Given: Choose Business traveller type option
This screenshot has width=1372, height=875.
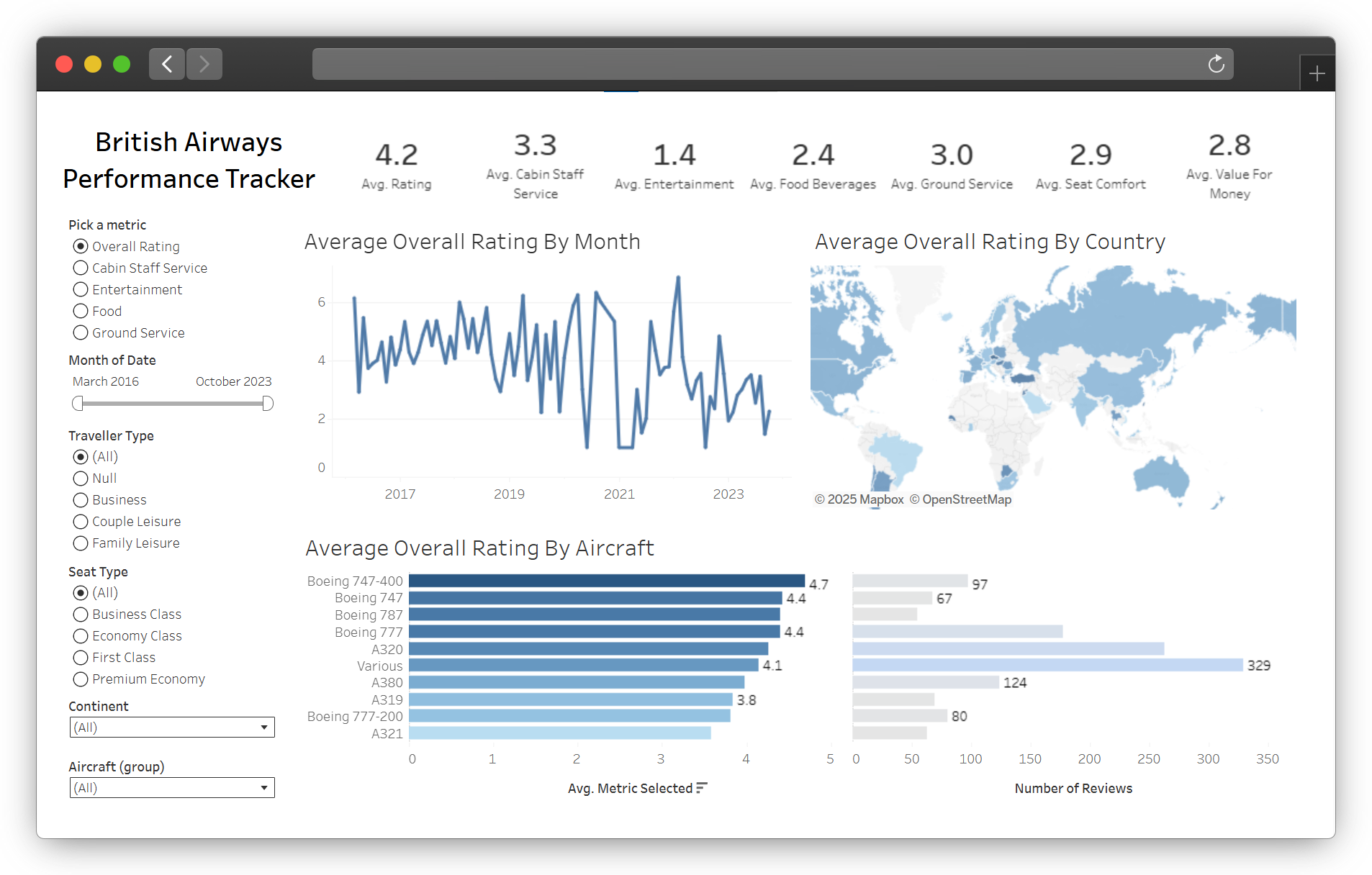Looking at the screenshot, I should tap(81, 500).
